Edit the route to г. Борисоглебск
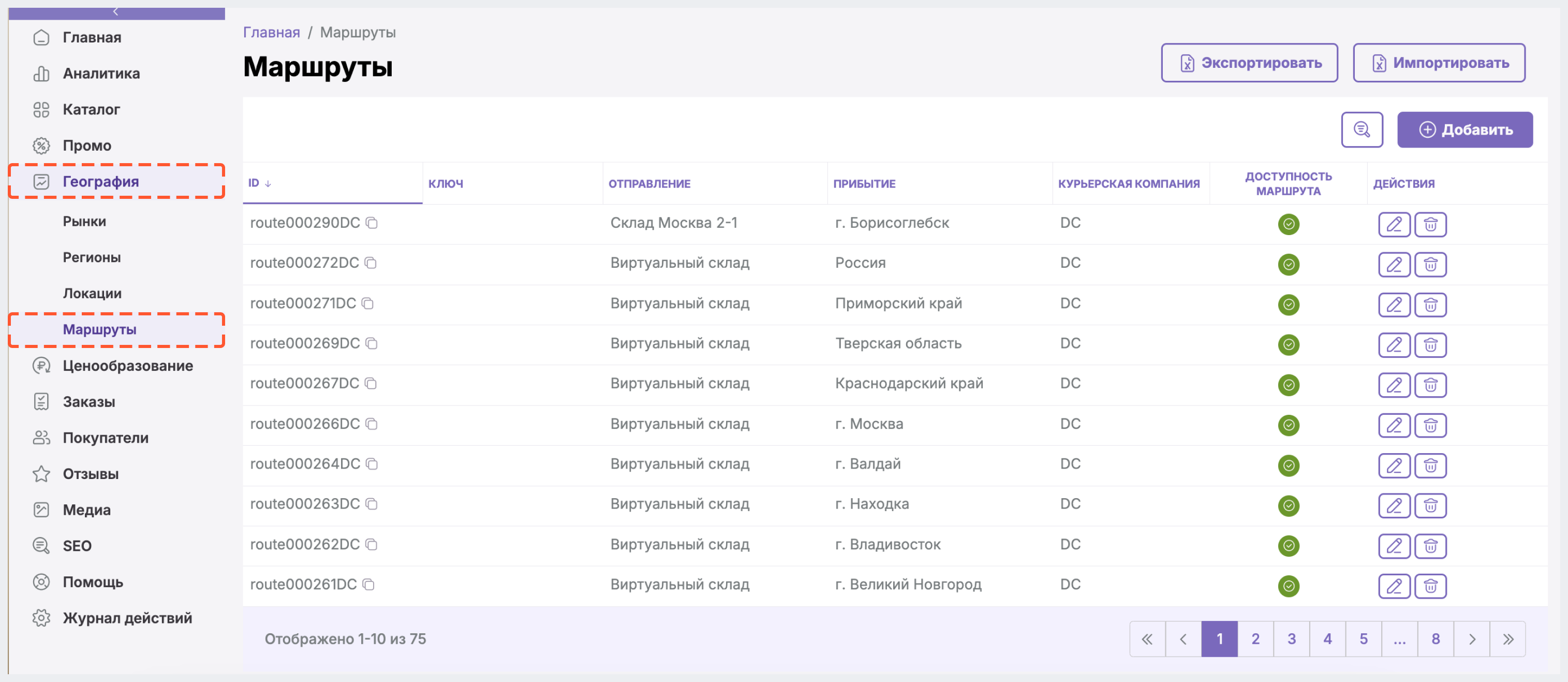The height and width of the screenshot is (682, 1568). pos(1394,224)
